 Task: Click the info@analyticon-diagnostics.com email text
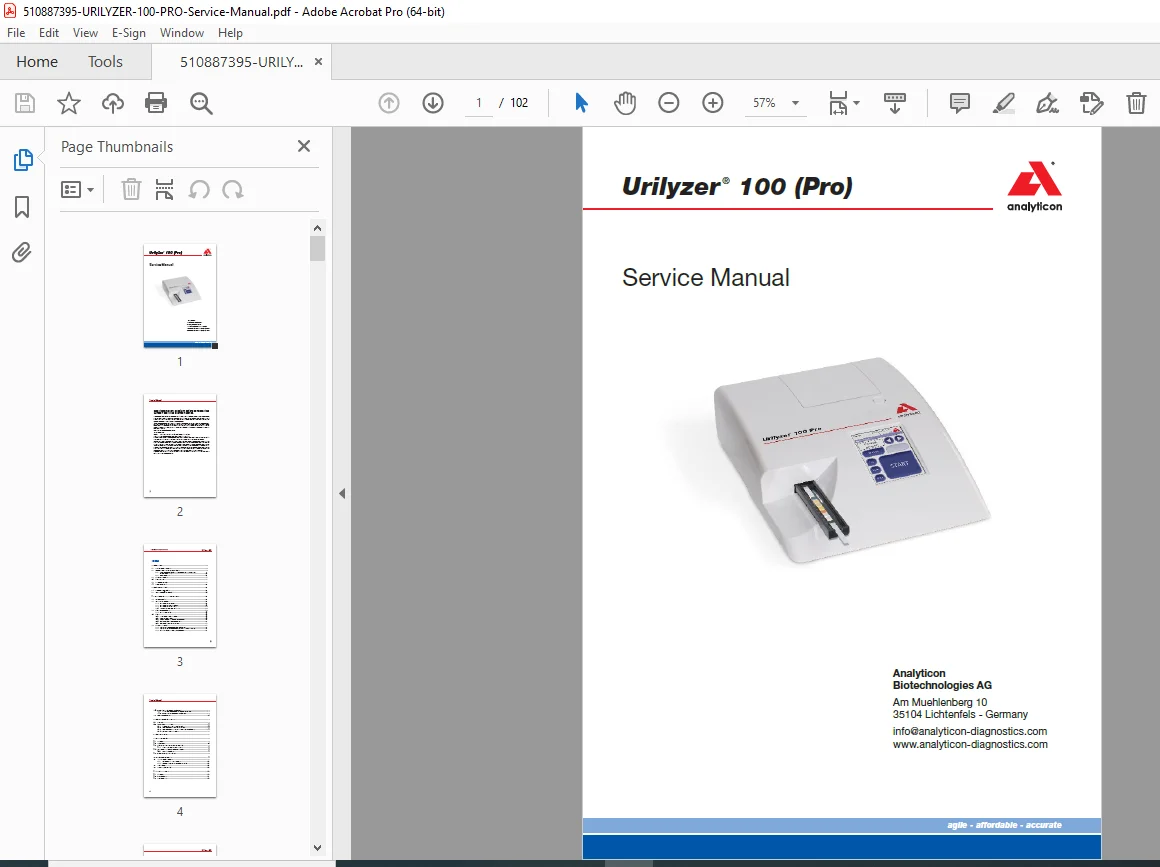(x=970, y=731)
